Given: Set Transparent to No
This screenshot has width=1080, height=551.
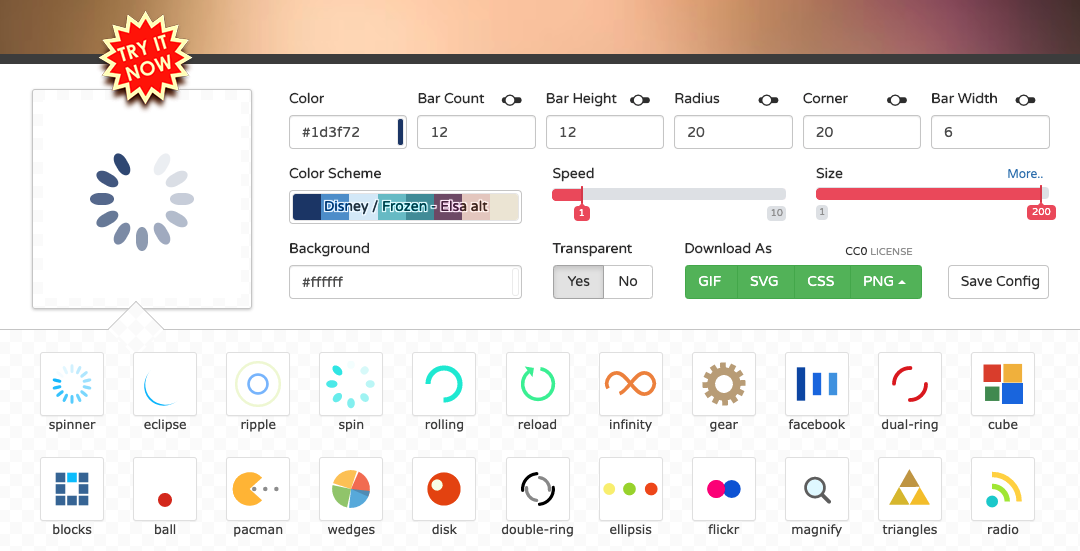Looking at the screenshot, I should (x=628, y=282).
